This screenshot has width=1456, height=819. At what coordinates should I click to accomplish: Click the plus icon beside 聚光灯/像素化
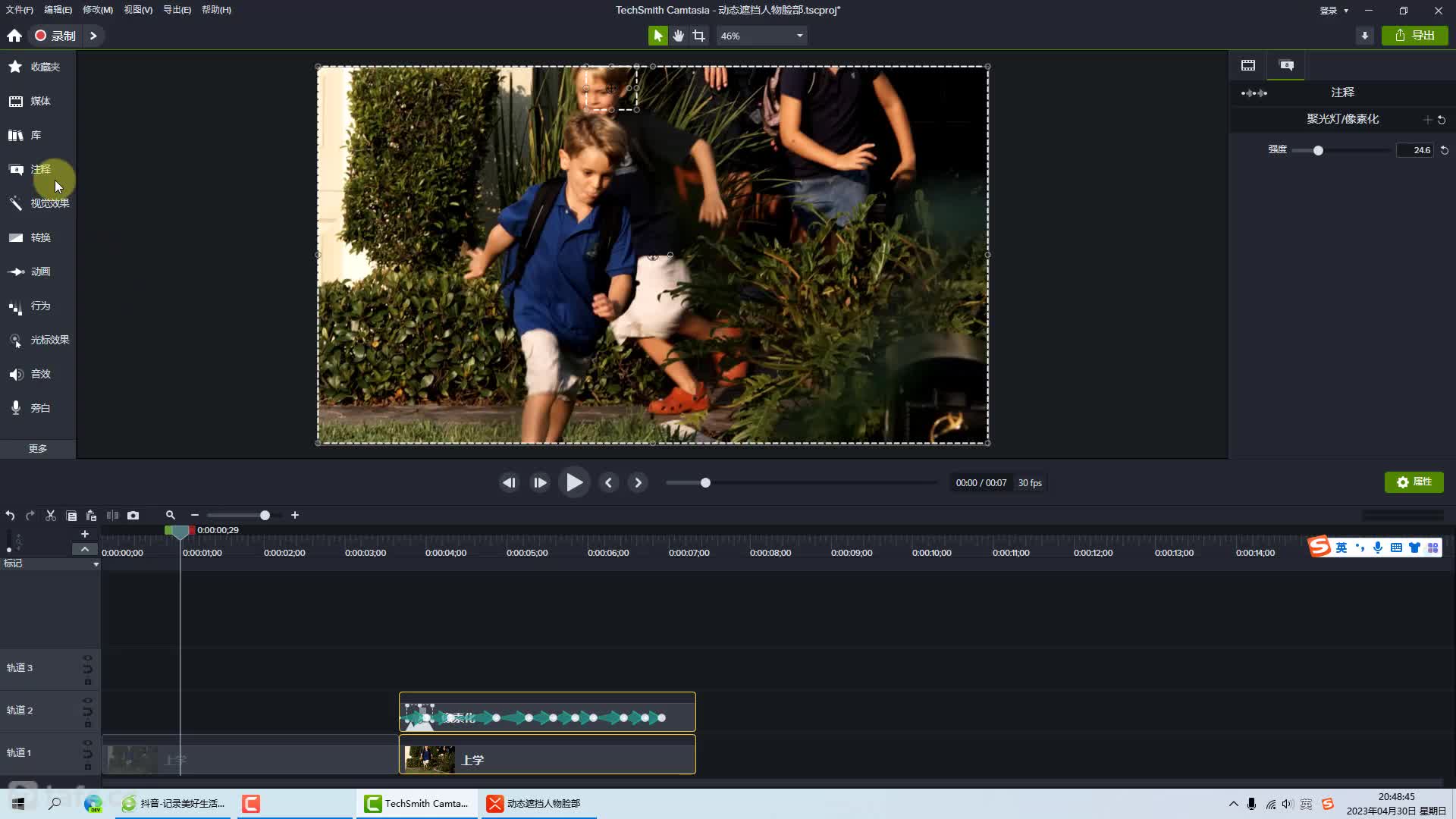coord(1427,120)
